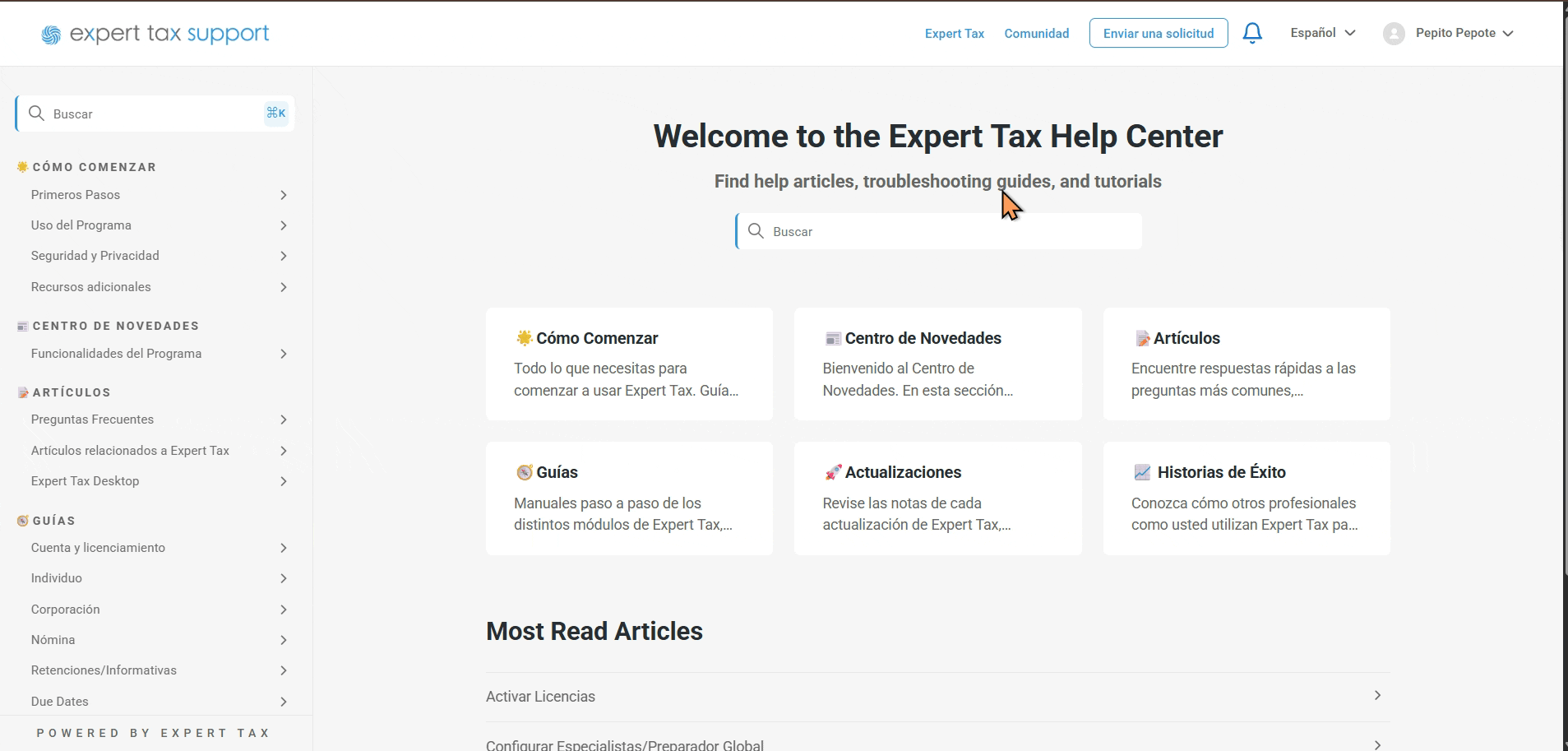Click the sun icon on Cómo Comenzar card
Image resolution: width=1568 pixels, height=751 pixels.
pyautogui.click(x=524, y=338)
